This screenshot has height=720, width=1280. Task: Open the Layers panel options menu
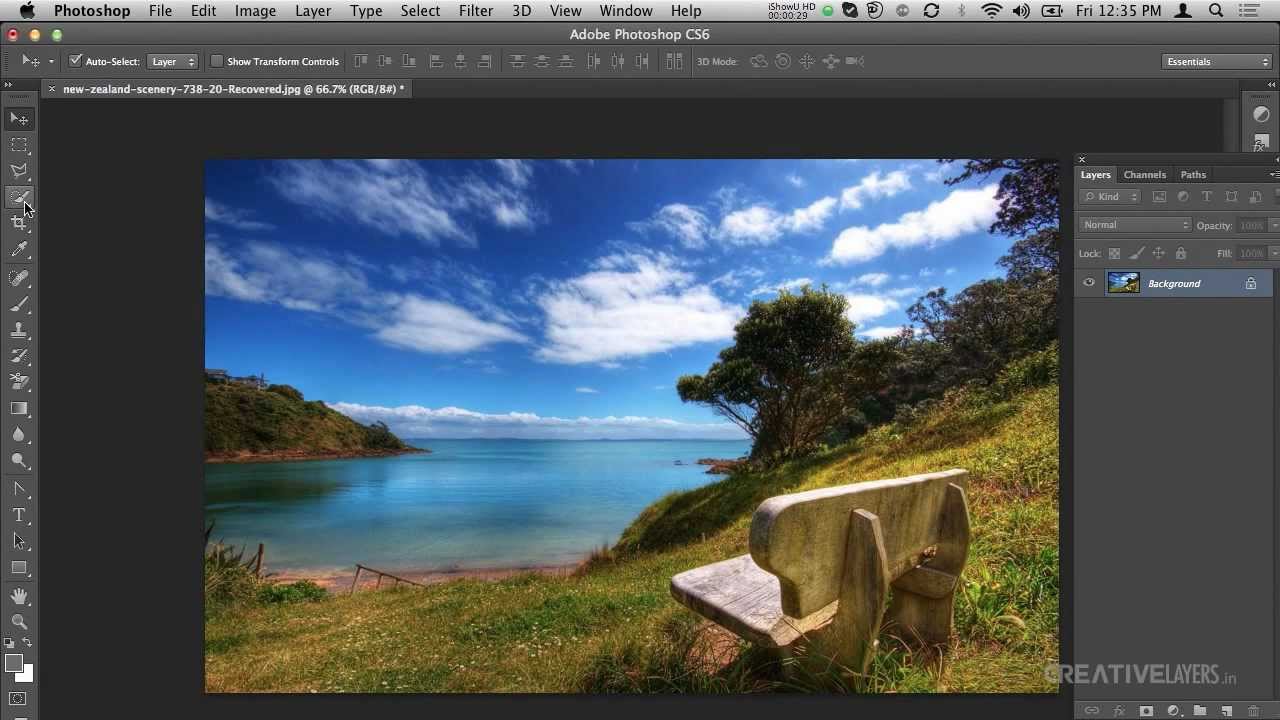1273,174
